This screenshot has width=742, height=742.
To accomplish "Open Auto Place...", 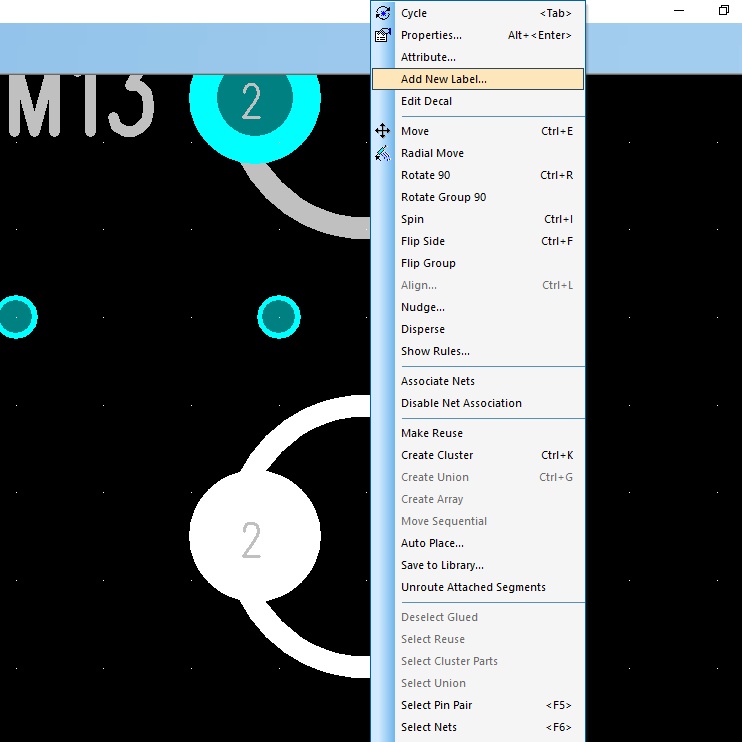I will (x=478, y=543).
